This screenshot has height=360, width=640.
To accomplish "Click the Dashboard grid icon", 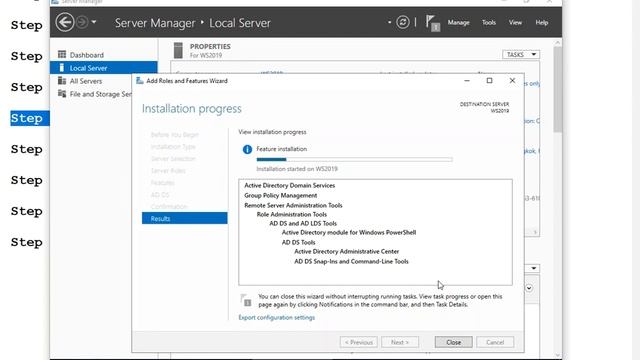I will click(62, 54).
